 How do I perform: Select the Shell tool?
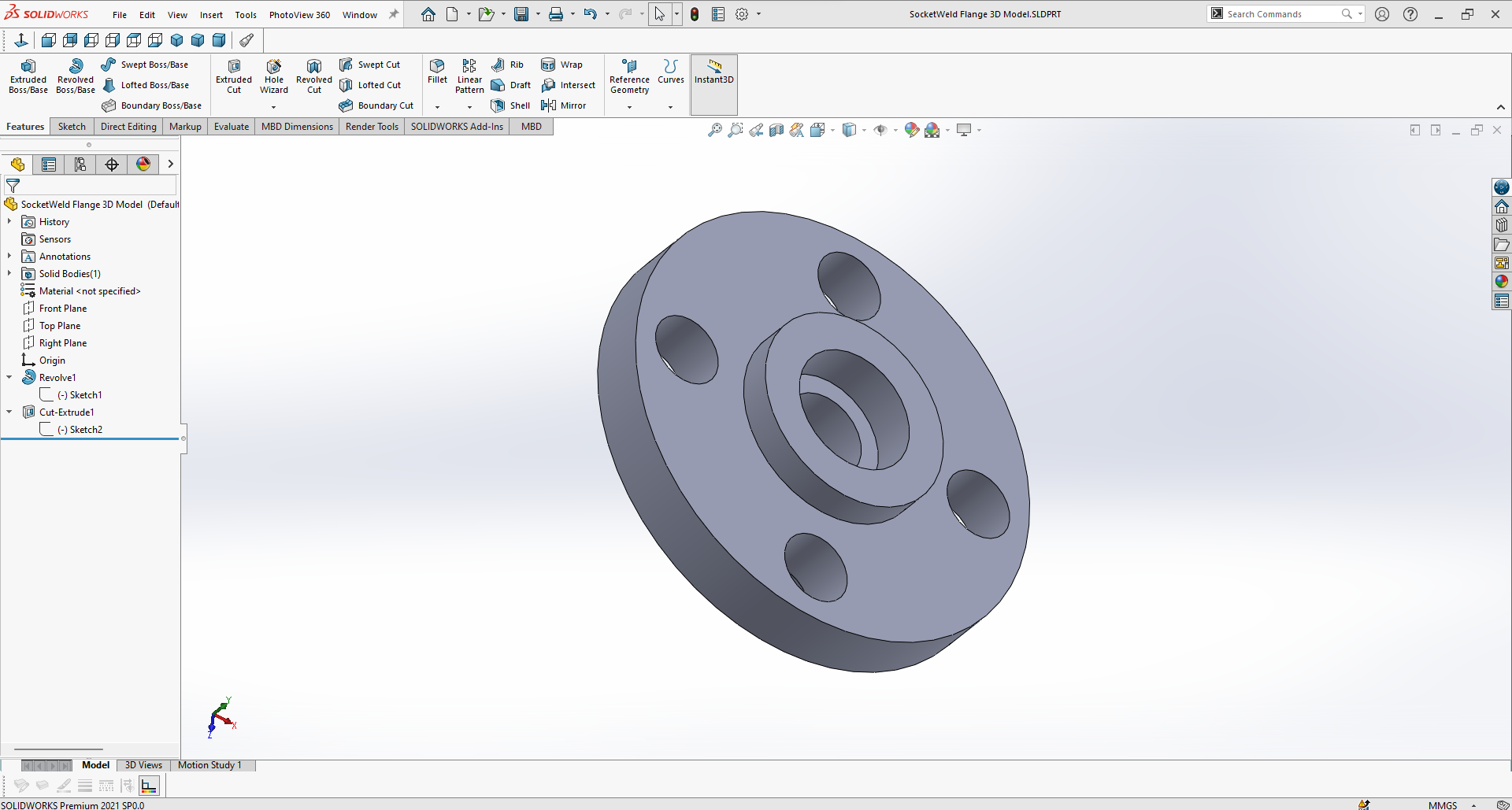[x=510, y=105]
